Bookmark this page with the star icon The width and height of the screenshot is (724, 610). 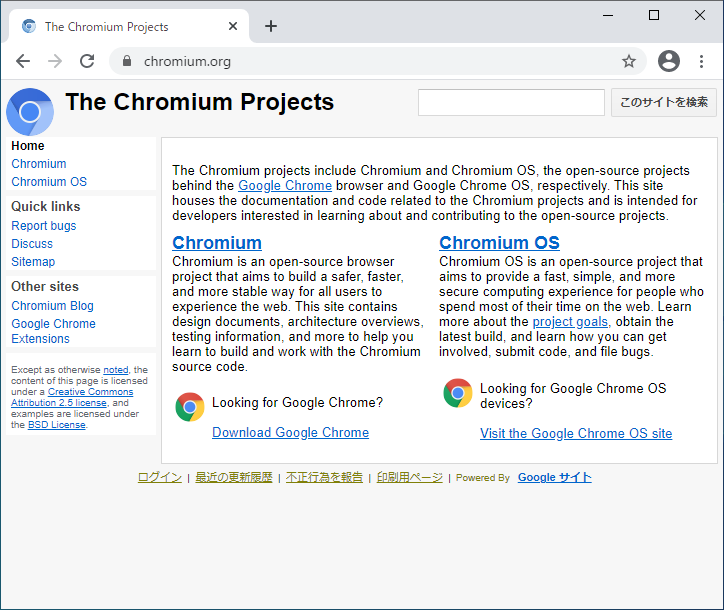point(628,61)
